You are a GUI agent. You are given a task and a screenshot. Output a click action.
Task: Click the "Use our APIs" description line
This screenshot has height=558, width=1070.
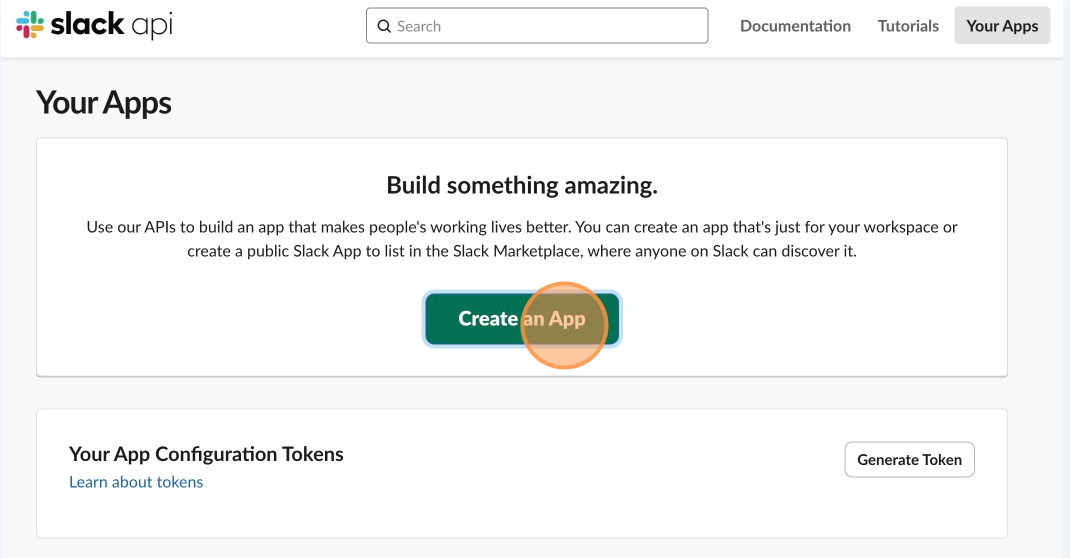point(522,227)
